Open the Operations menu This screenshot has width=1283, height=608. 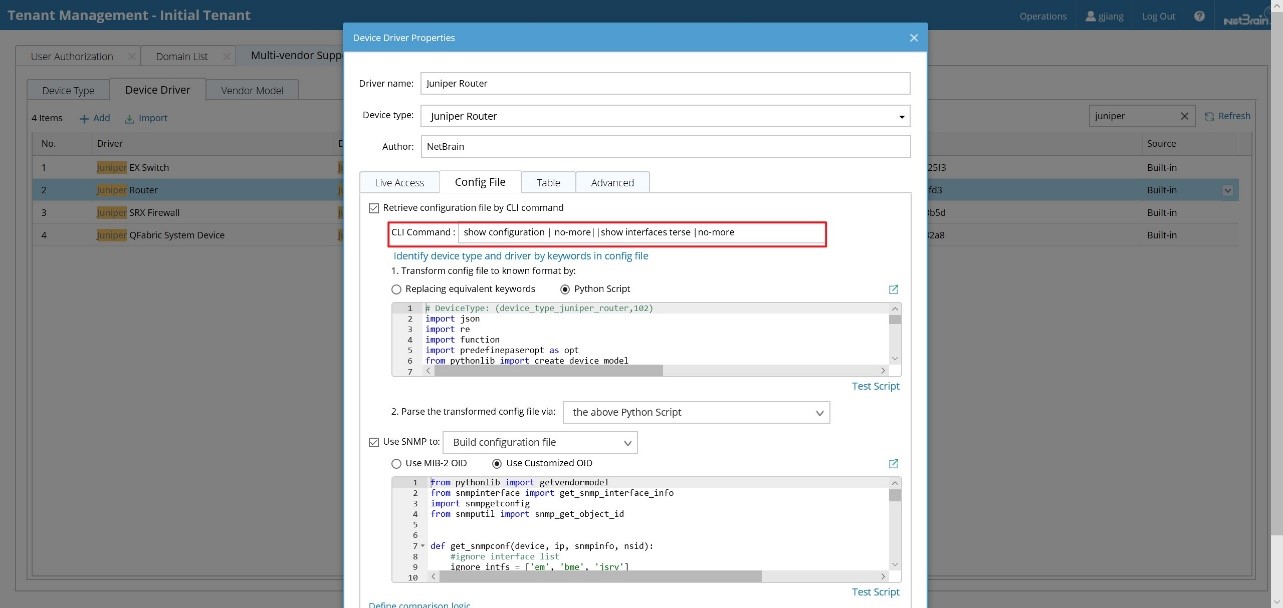tap(1043, 16)
